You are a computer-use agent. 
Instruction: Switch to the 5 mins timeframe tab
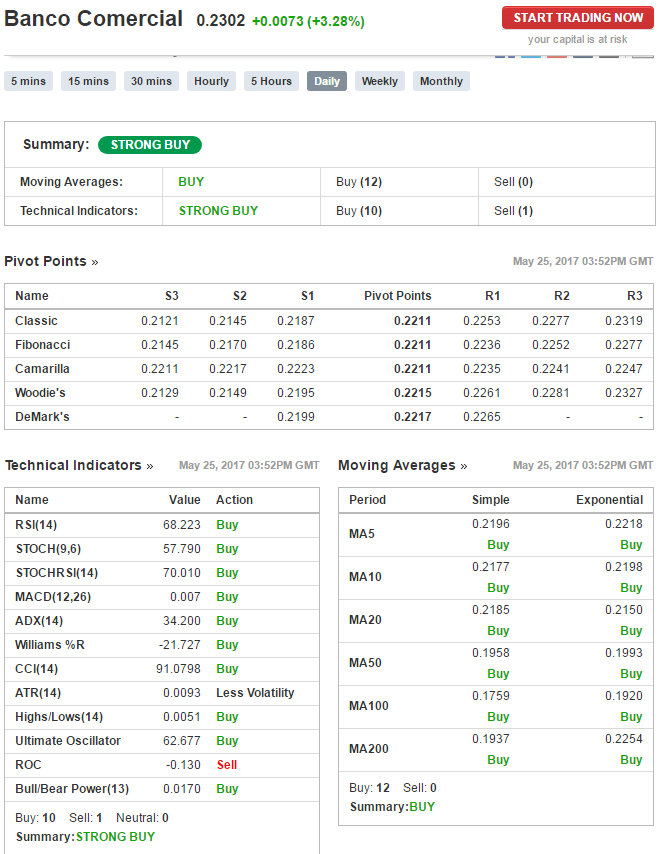(28, 81)
